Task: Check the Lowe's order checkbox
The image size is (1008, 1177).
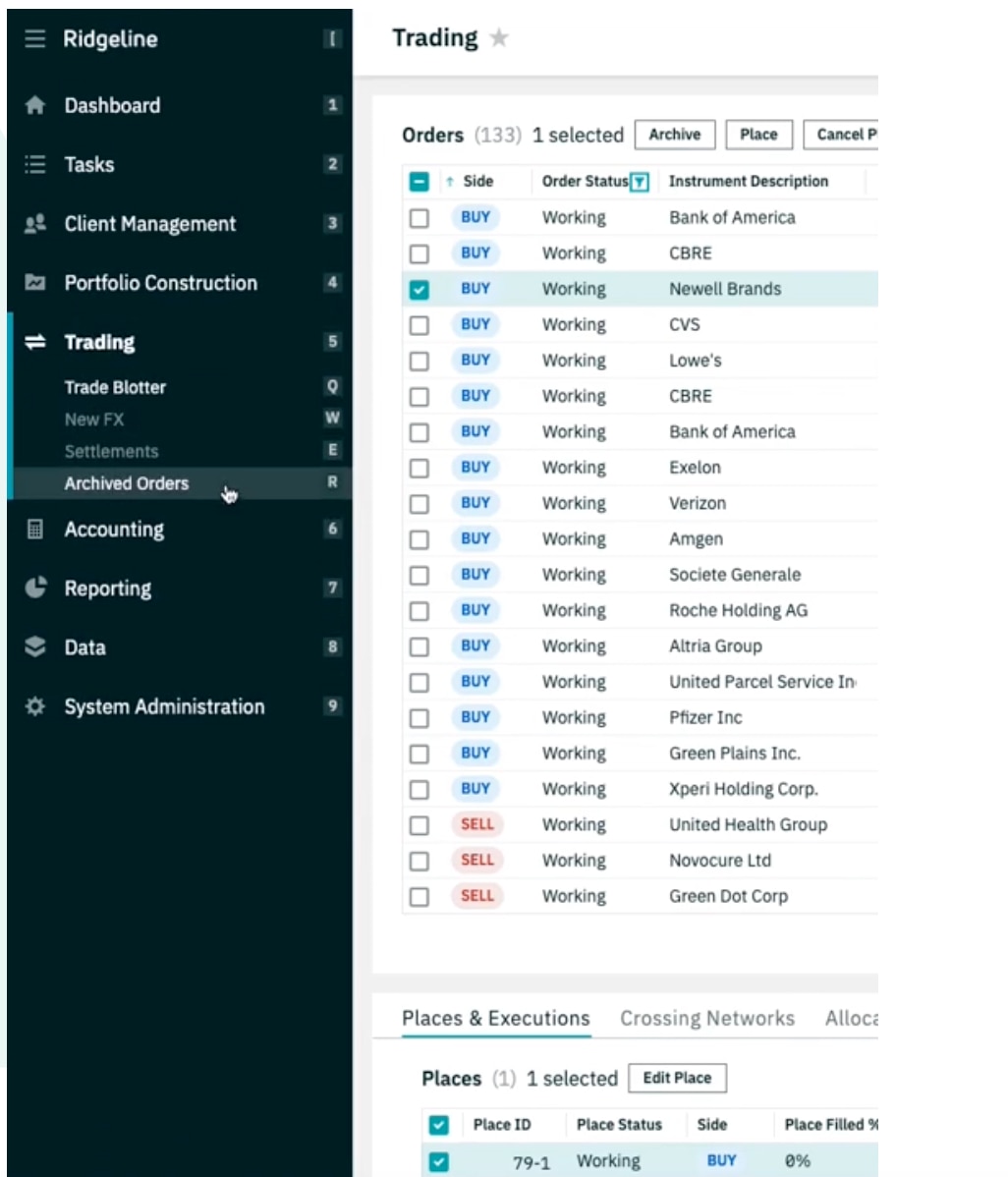Action: click(419, 361)
